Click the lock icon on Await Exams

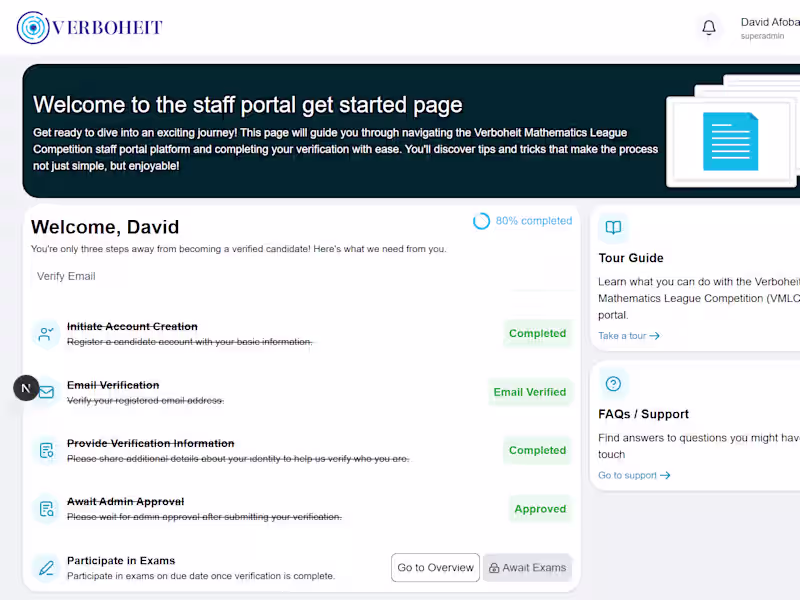(495, 567)
